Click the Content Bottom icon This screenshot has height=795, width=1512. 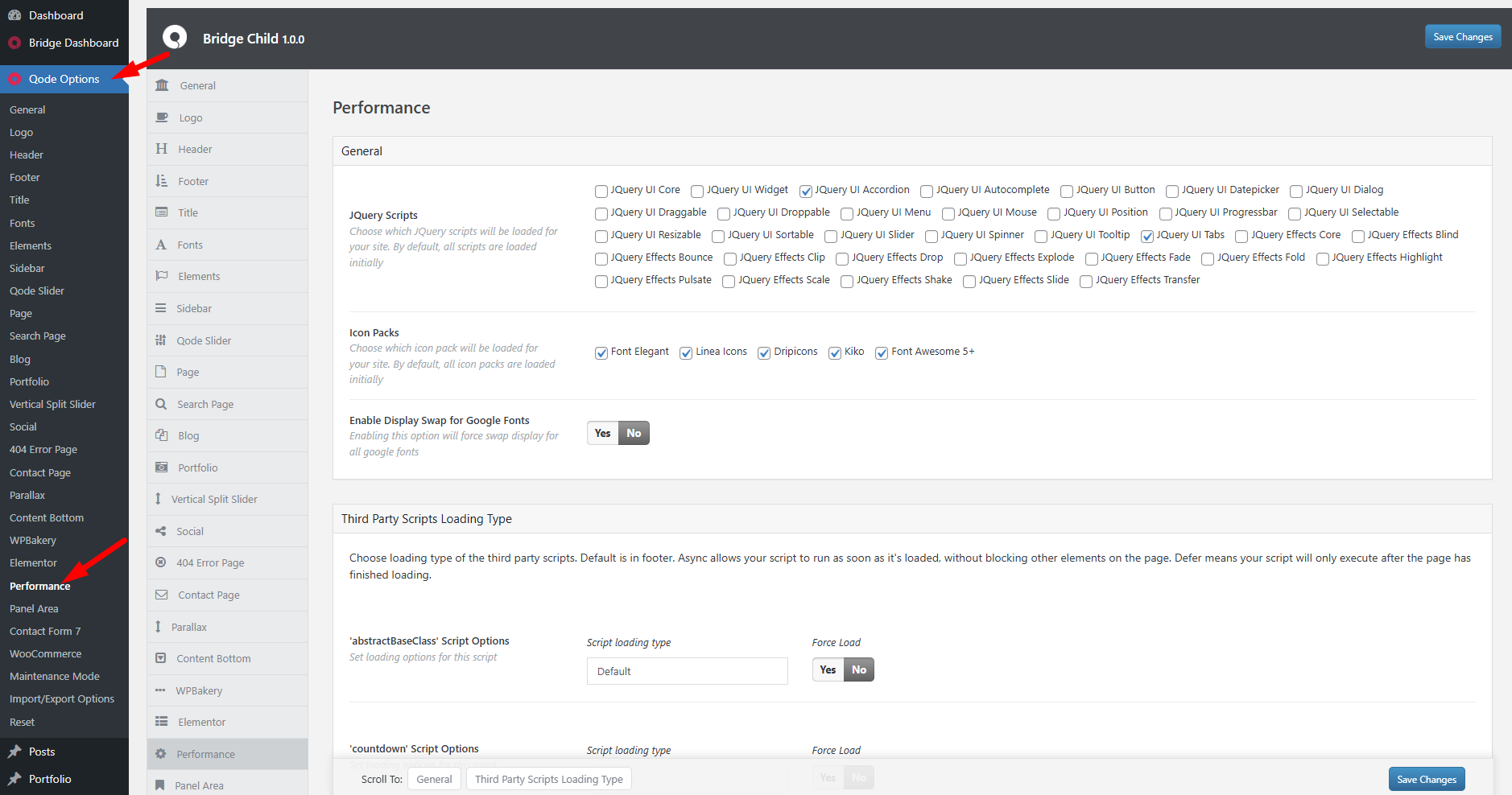[161, 658]
